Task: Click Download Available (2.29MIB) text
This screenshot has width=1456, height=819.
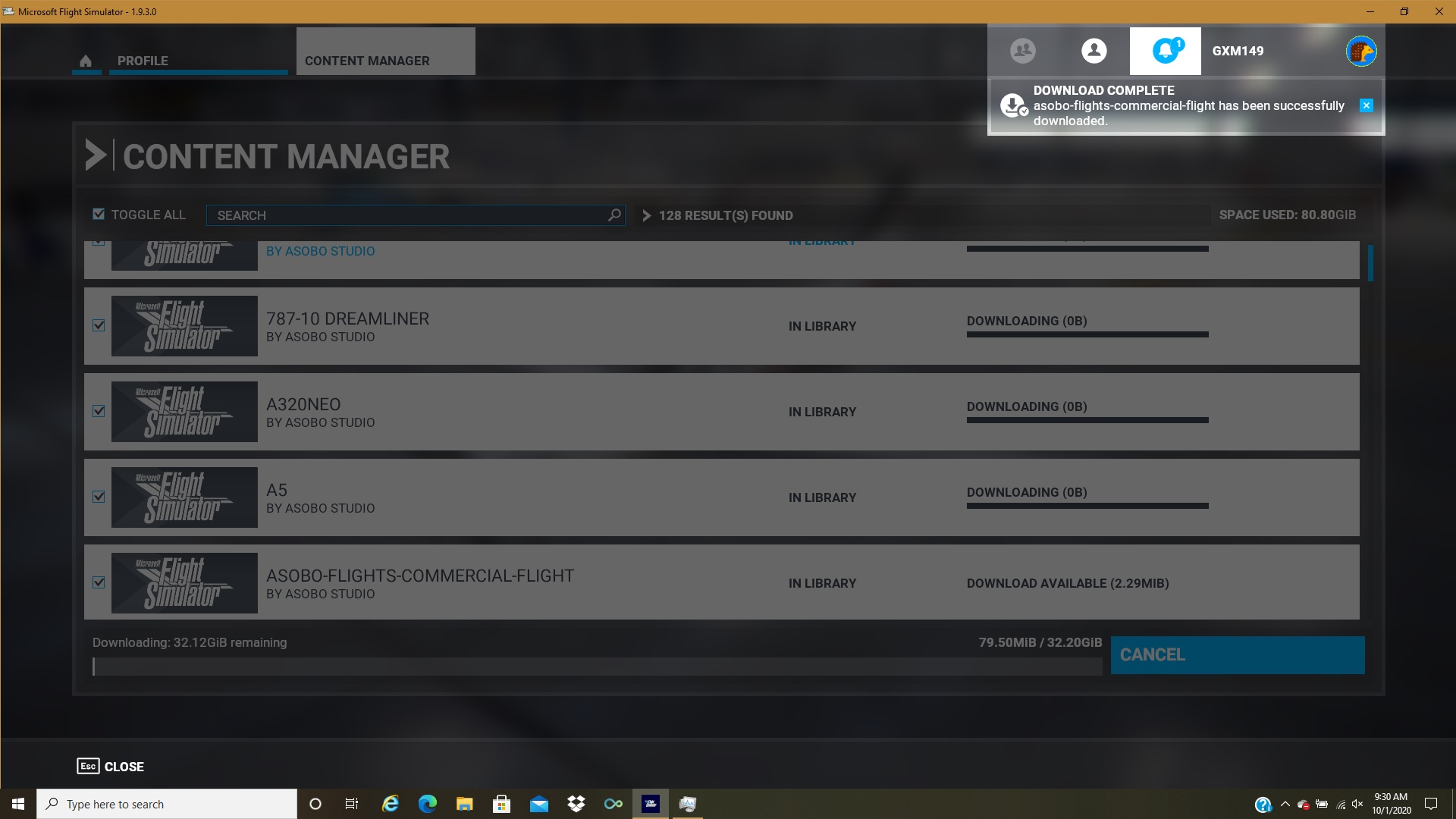Action: pos(1068,583)
